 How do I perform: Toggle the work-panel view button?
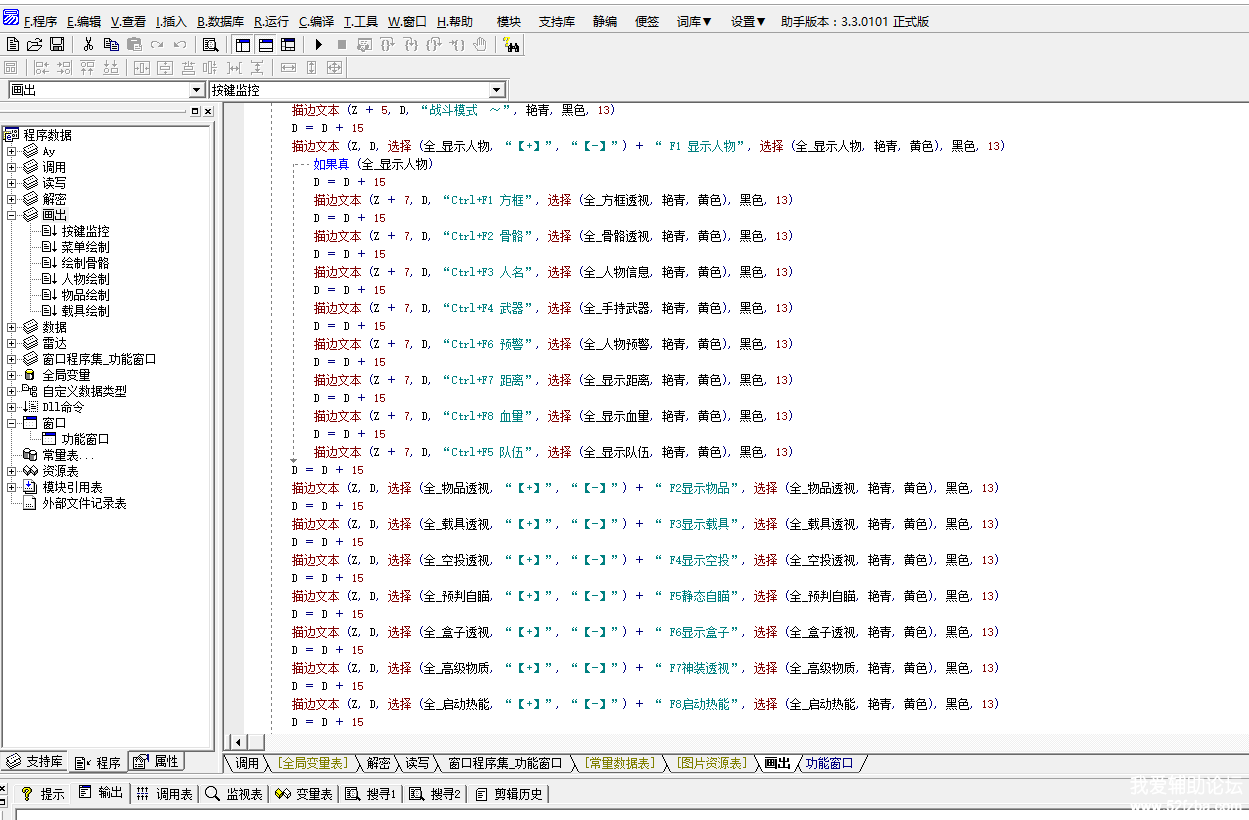tap(243, 44)
